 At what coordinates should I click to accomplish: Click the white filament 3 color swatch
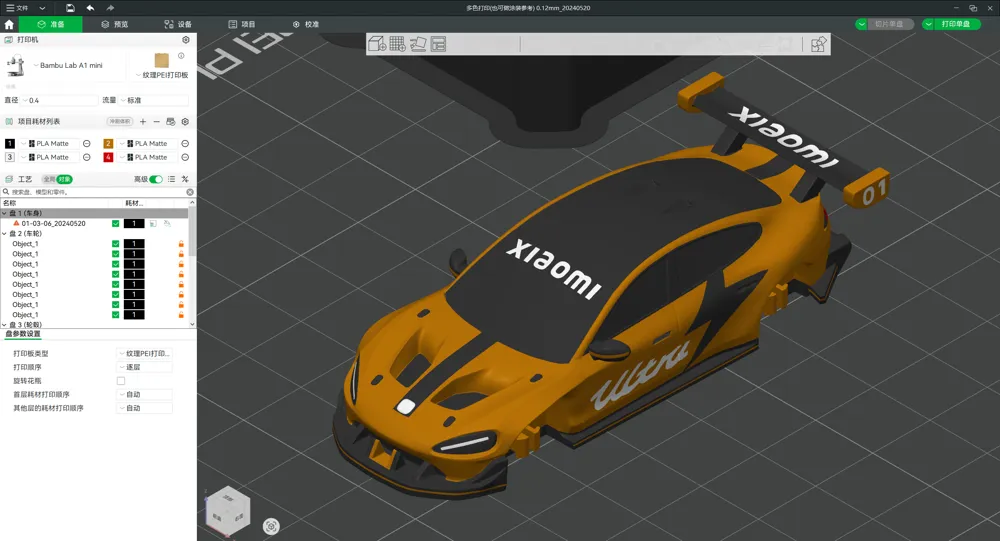10,157
